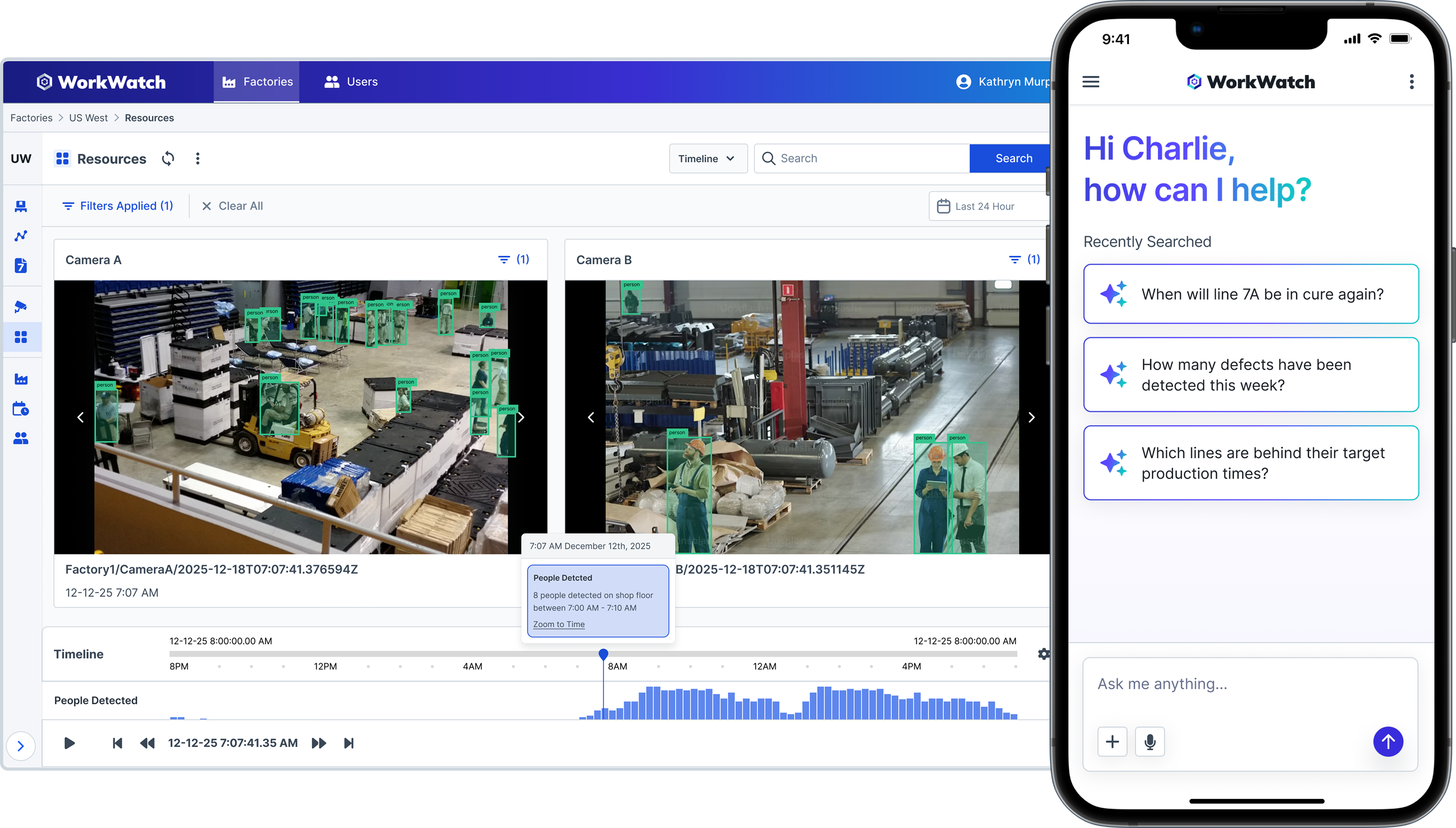
Task: Click the timeline settings gear icon
Action: coord(1043,653)
